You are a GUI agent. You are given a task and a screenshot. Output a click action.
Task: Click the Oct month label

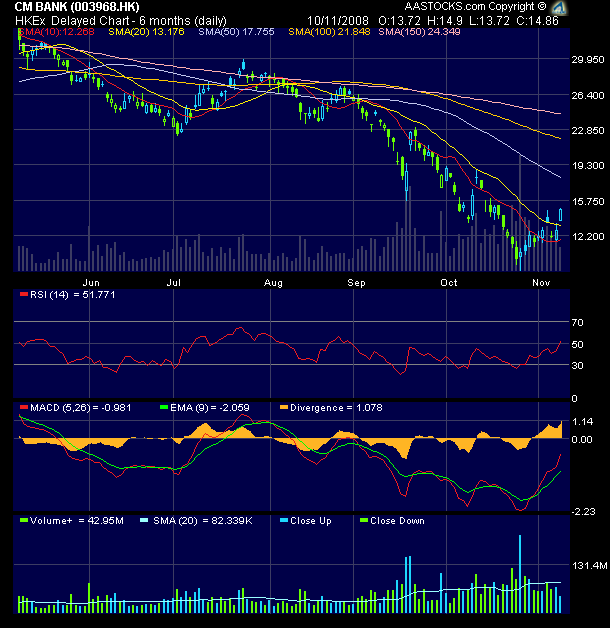click(x=449, y=283)
